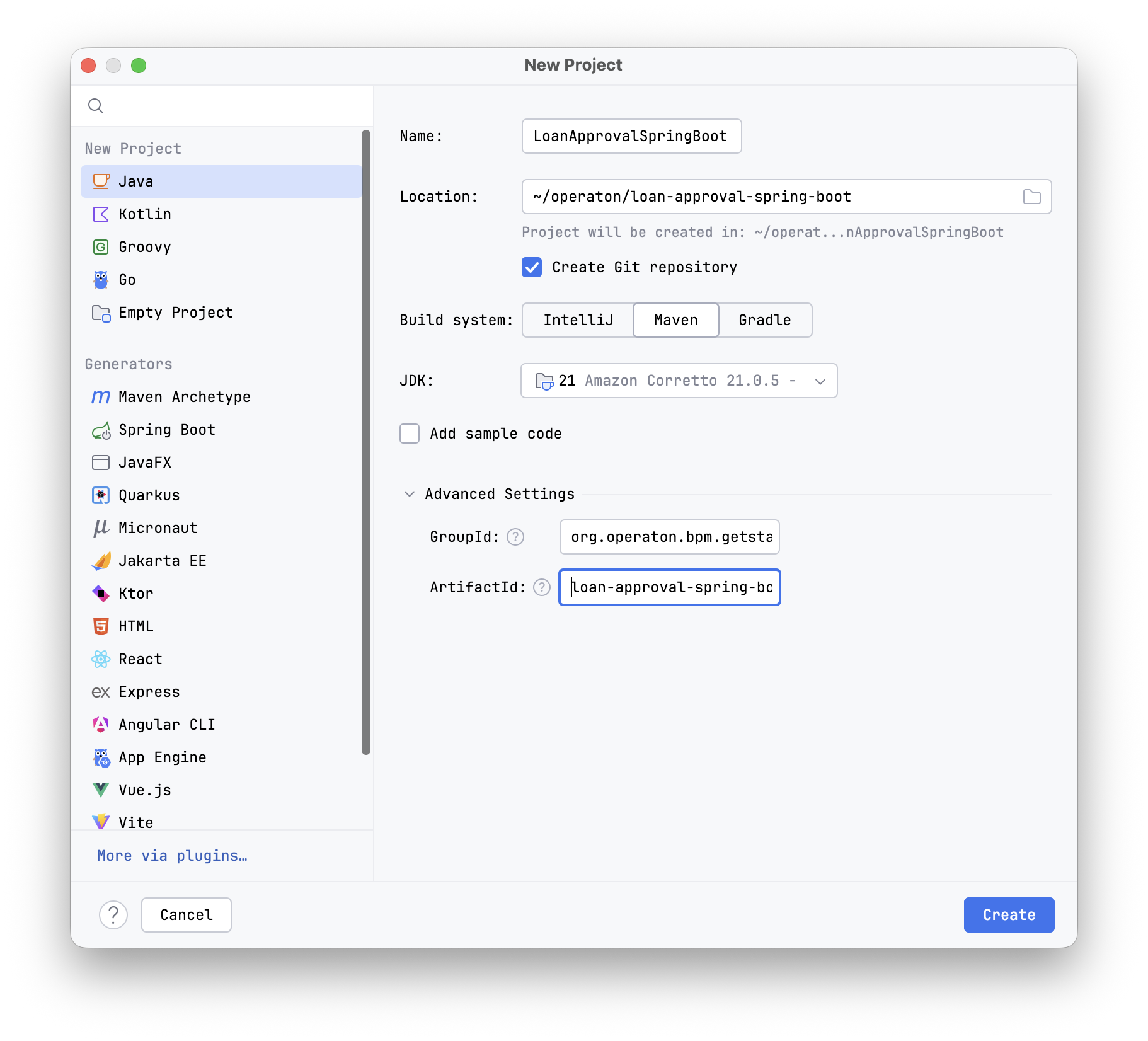
Task: Click the Location input field
Action: point(786,197)
